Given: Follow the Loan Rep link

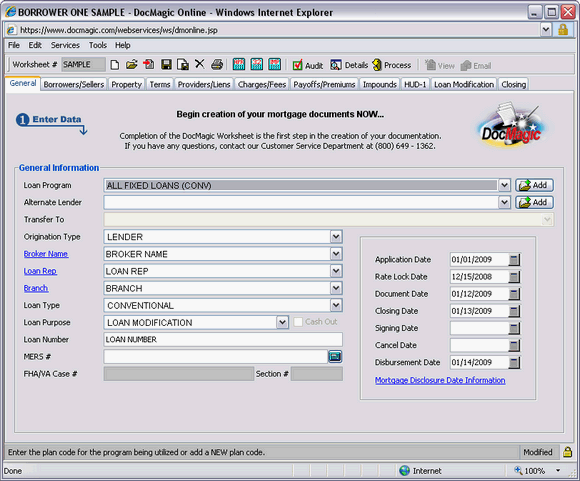Looking at the screenshot, I should point(40,271).
